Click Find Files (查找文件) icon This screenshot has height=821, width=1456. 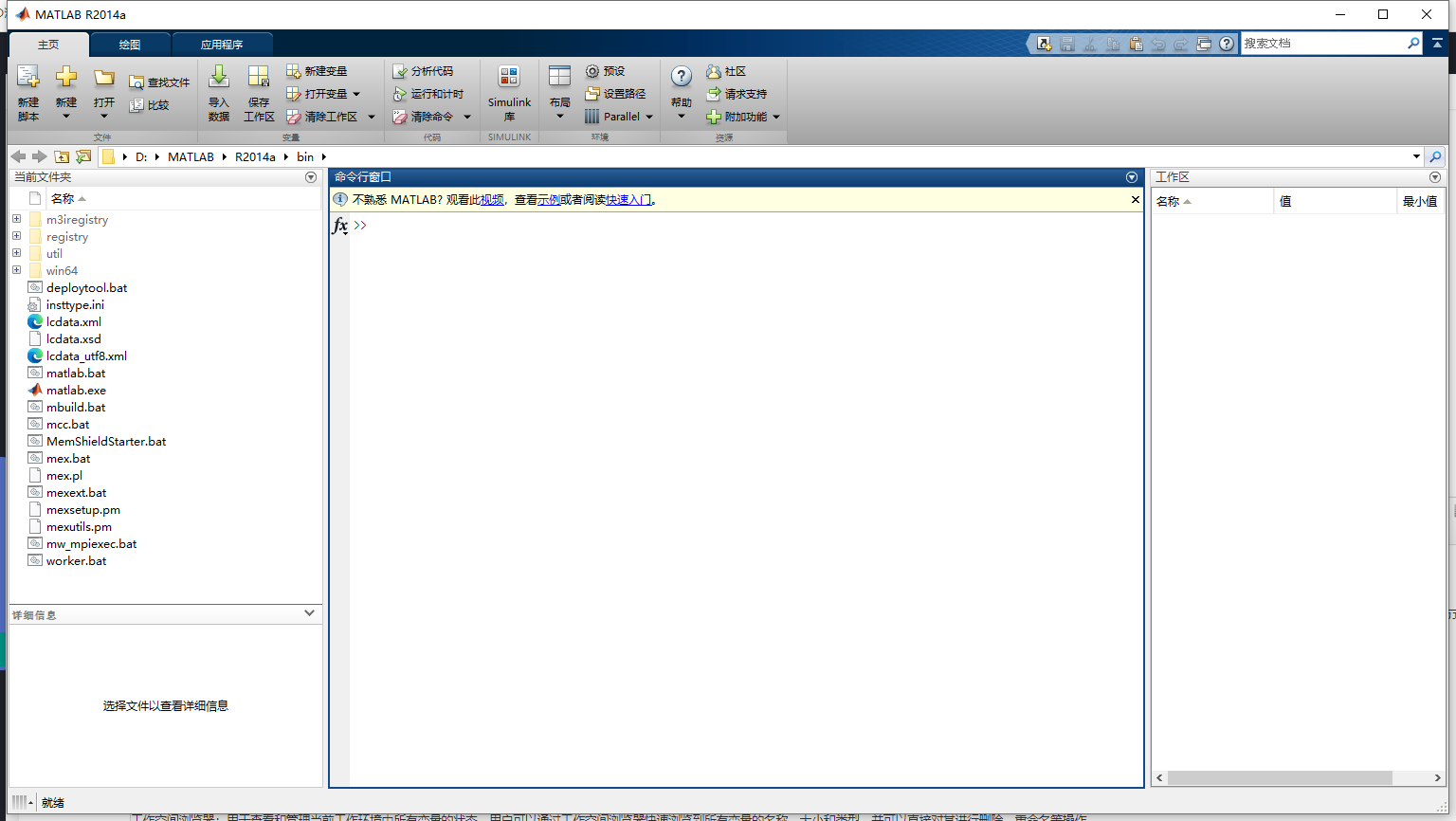136,82
